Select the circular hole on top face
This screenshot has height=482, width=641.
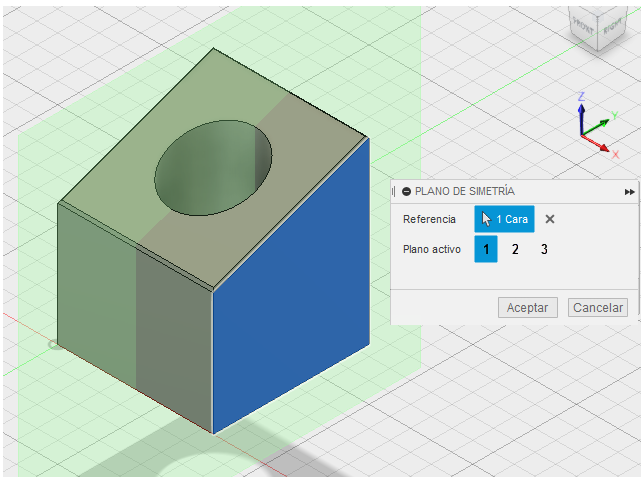[x=213, y=168]
